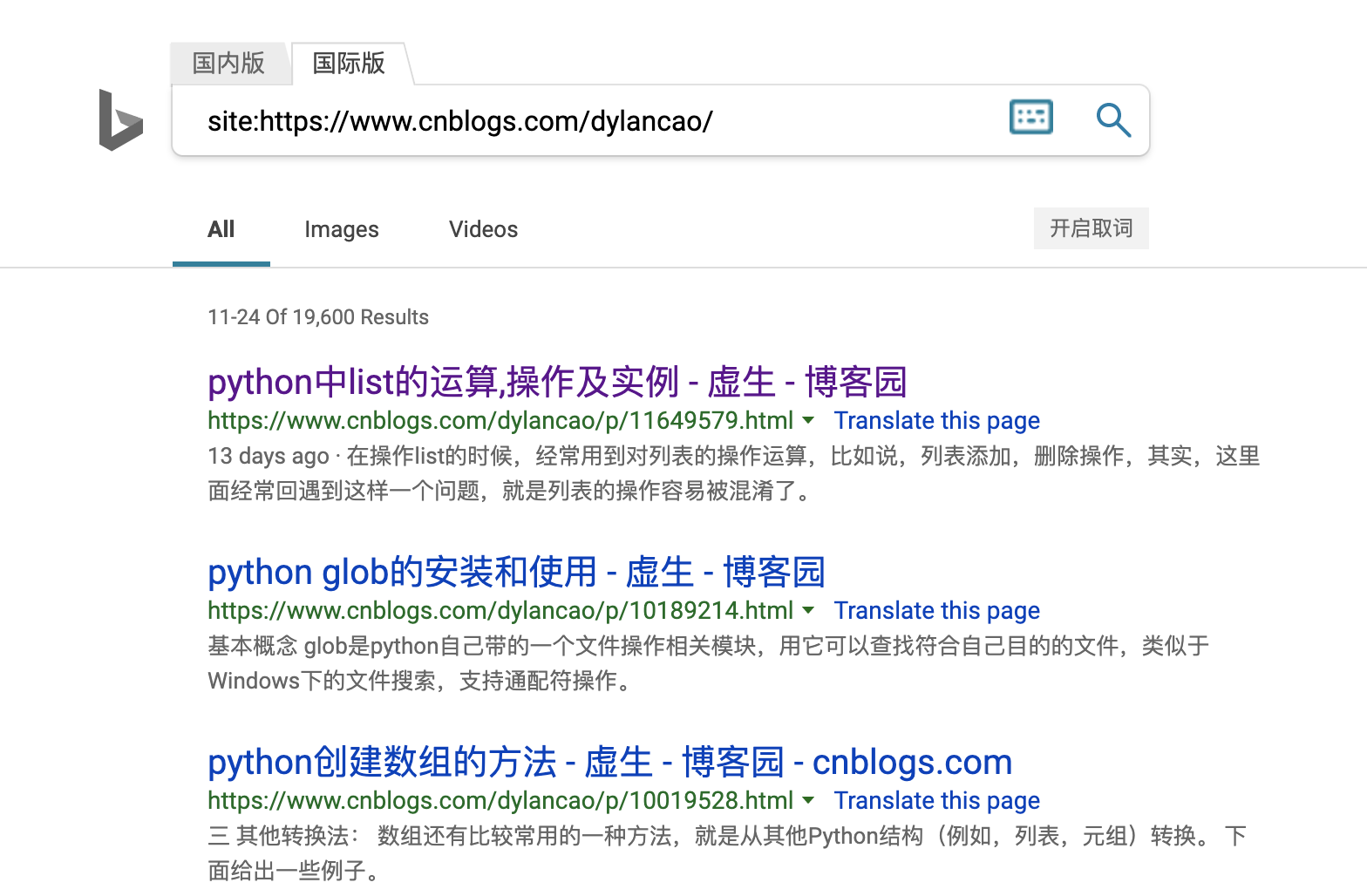The width and height of the screenshot is (1367, 896).
Task: Click the 11649579.html green URL
Action: coord(500,421)
